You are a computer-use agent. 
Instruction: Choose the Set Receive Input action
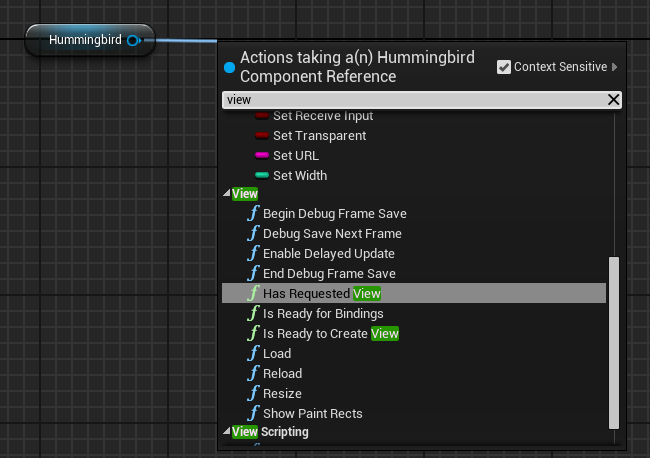point(323,116)
